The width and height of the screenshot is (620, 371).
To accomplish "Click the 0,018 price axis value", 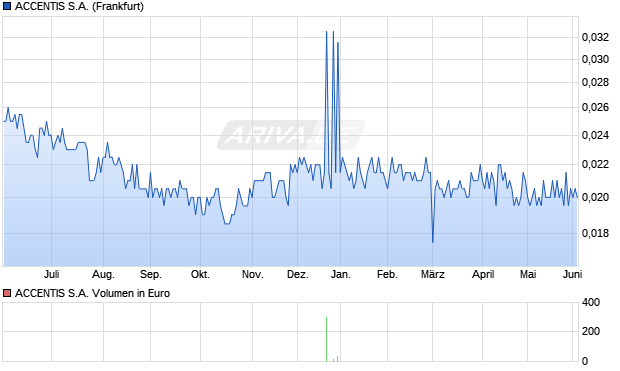I will click(x=595, y=234).
